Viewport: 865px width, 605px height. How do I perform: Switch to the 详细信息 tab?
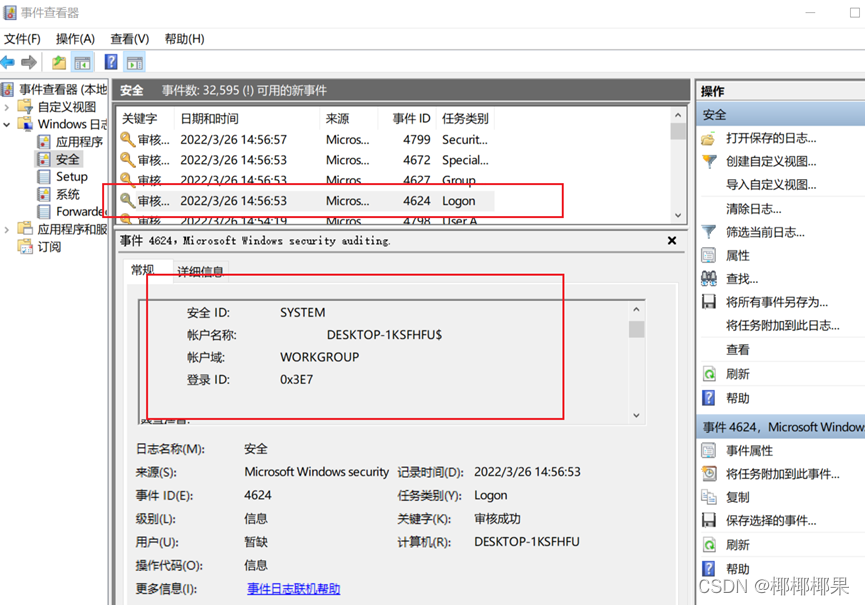point(200,271)
